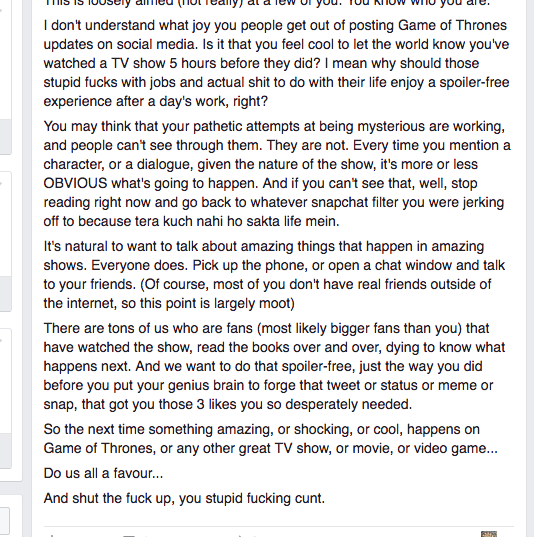Click the gray footer of the lower sidebar card

(5, 451)
